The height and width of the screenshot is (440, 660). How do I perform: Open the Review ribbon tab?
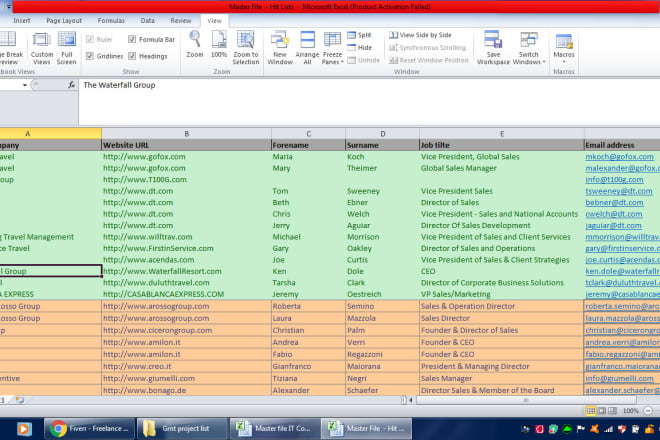tap(181, 20)
